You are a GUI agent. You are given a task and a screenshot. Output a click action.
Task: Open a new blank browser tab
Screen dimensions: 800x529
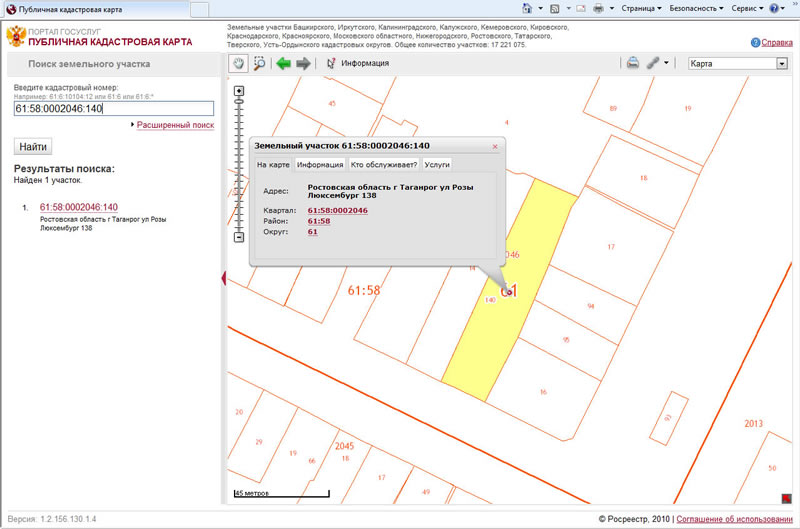pos(199,10)
